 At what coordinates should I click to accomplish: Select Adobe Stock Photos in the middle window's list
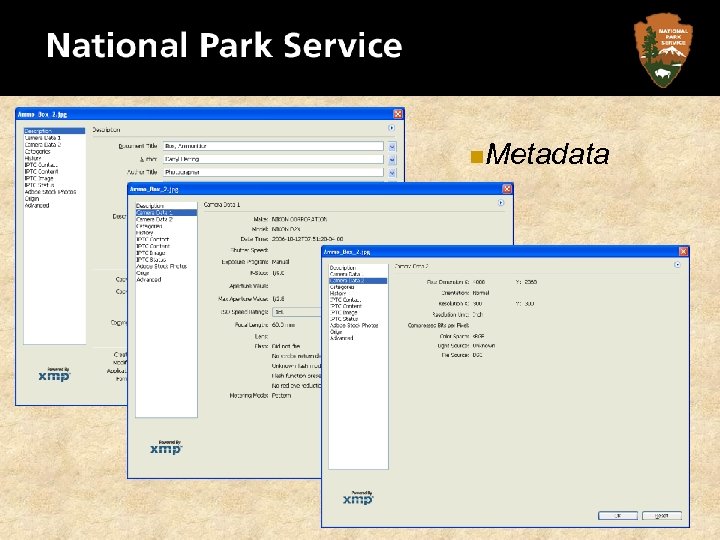(162, 266)
